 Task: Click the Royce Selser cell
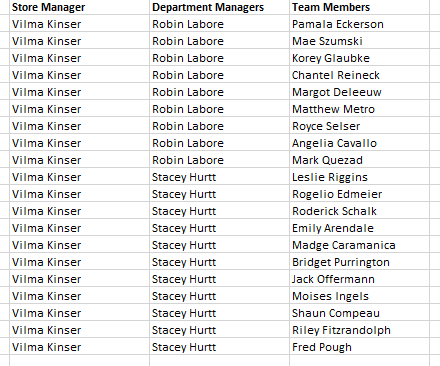(359, 126)
